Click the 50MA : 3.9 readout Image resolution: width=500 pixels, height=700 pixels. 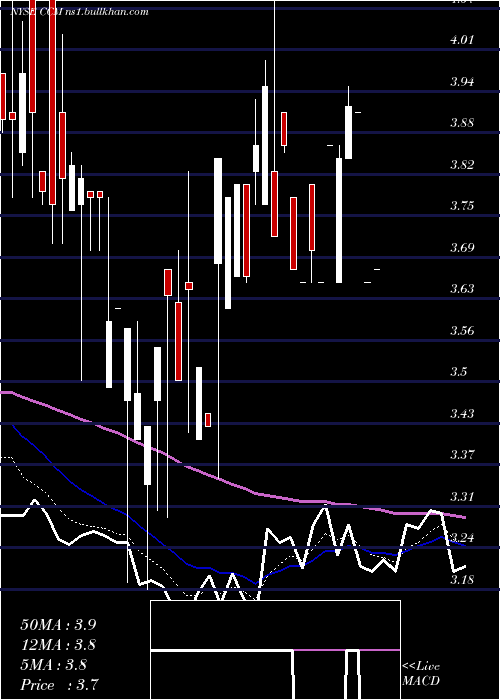[58, 625]
